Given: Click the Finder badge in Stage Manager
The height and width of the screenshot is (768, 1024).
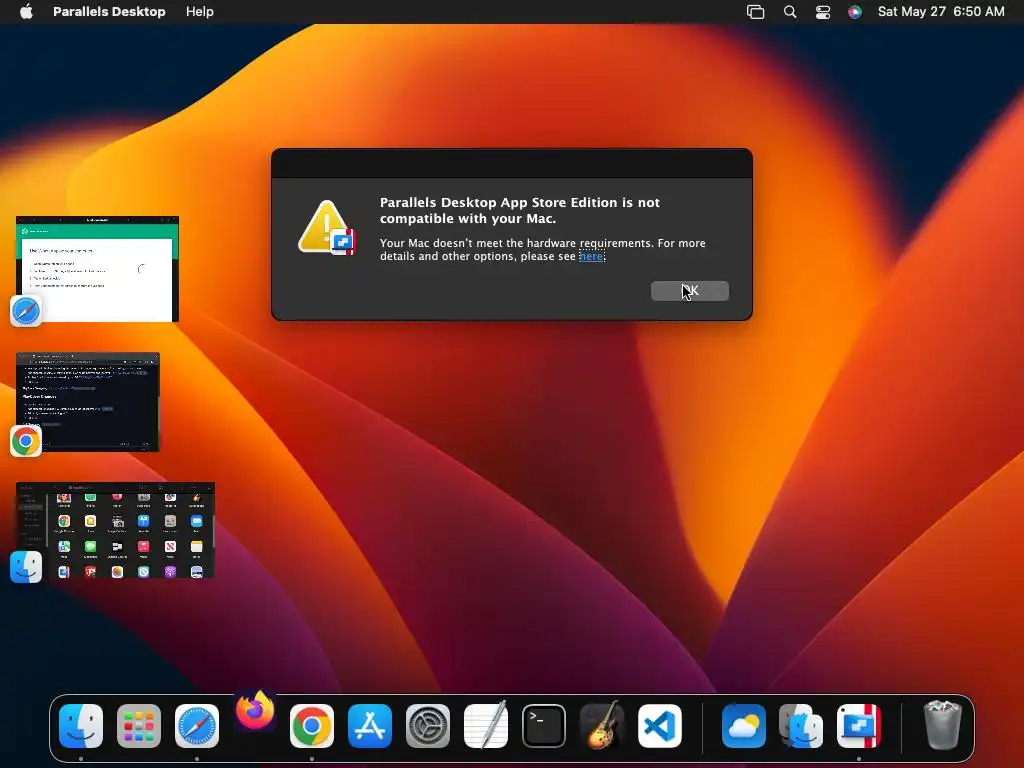Looking at the screenshot, I should coord(26,567).
